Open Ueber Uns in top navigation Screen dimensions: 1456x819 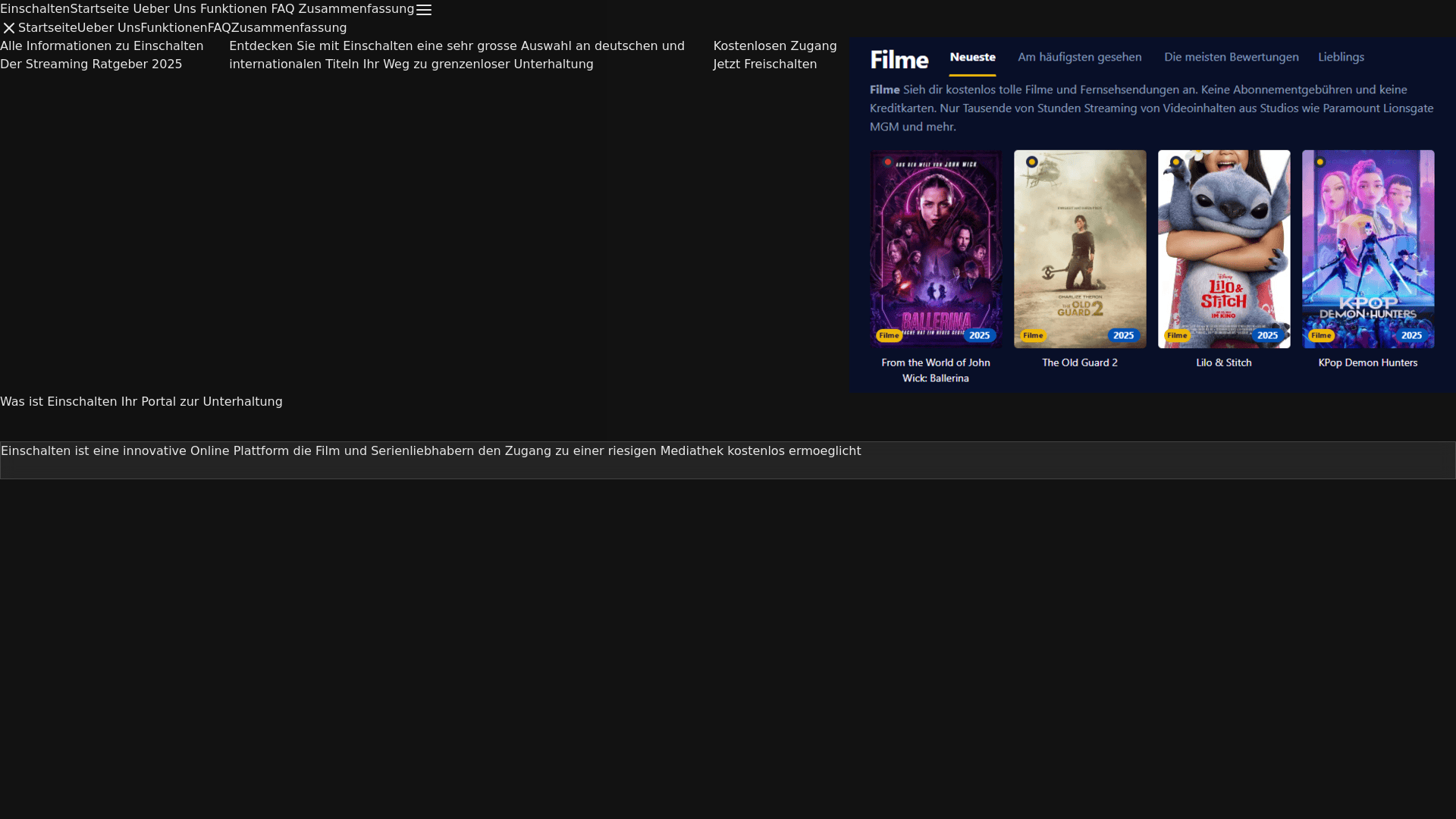(x=165, y=9)
